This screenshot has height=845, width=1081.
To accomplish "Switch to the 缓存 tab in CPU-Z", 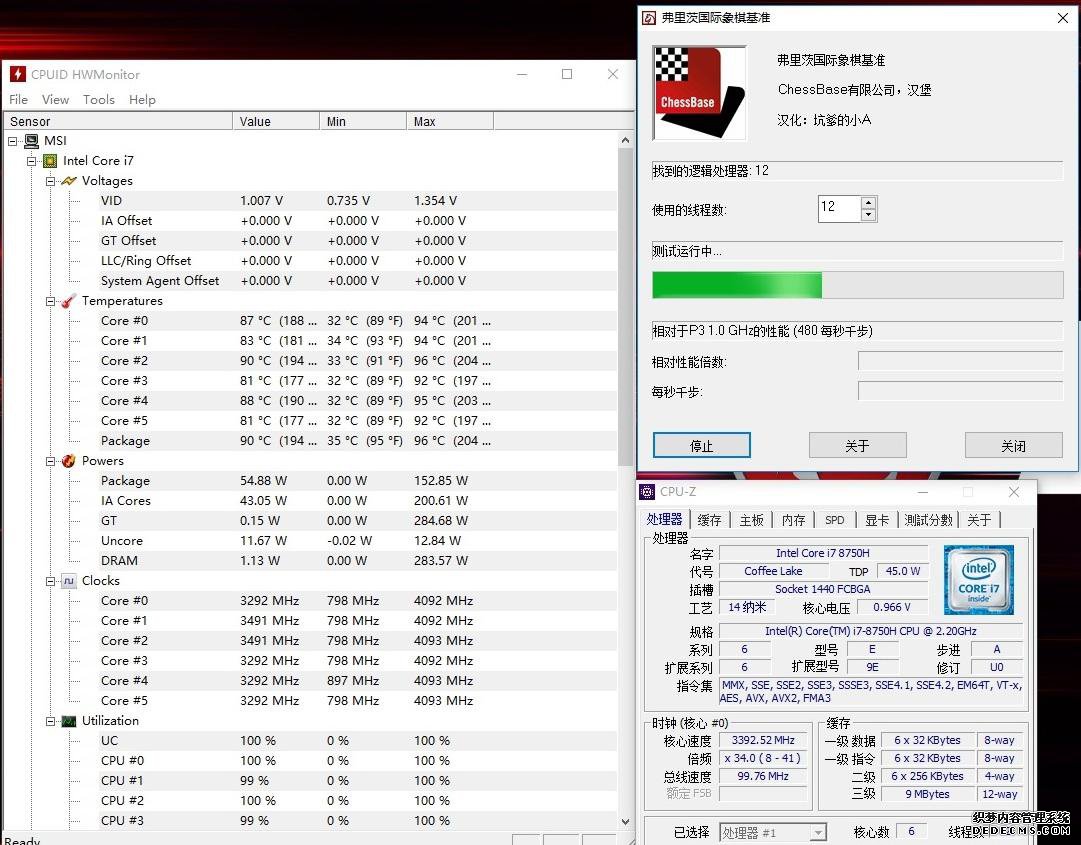I will [709, 520].
